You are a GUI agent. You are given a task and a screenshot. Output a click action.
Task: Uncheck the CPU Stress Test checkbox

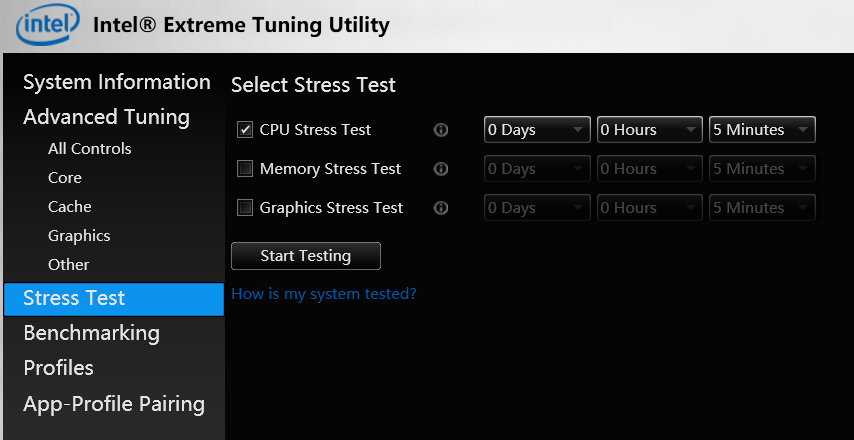pos(245,130)
